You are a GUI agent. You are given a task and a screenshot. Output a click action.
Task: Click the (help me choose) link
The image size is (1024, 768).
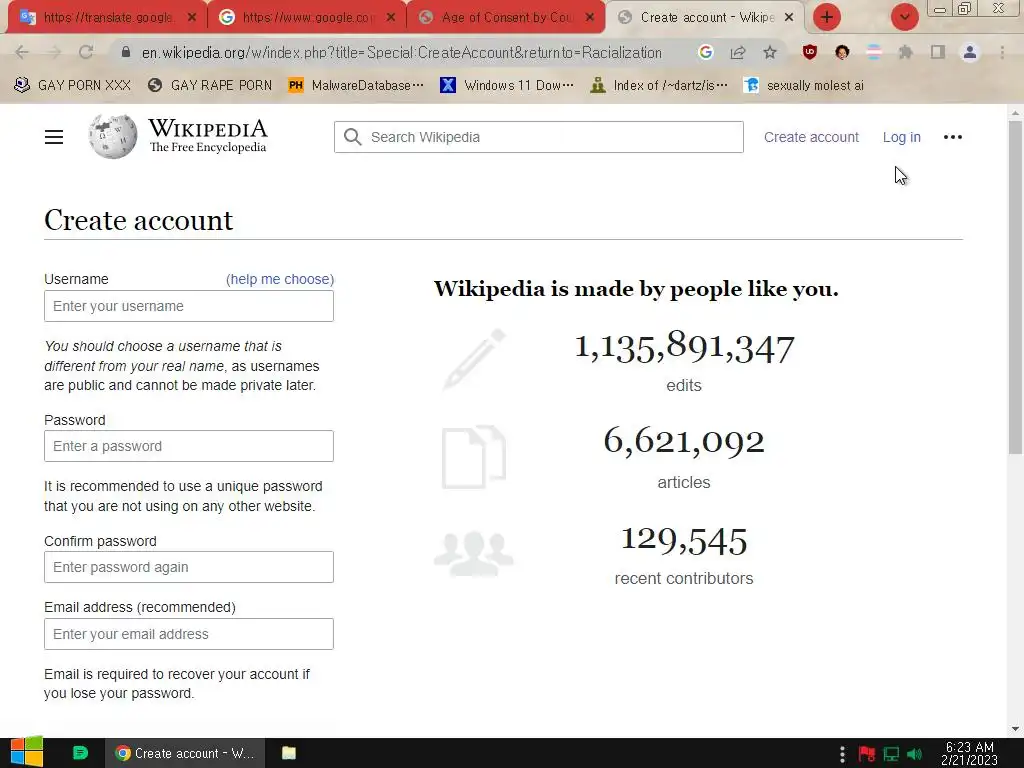[280, 279]
